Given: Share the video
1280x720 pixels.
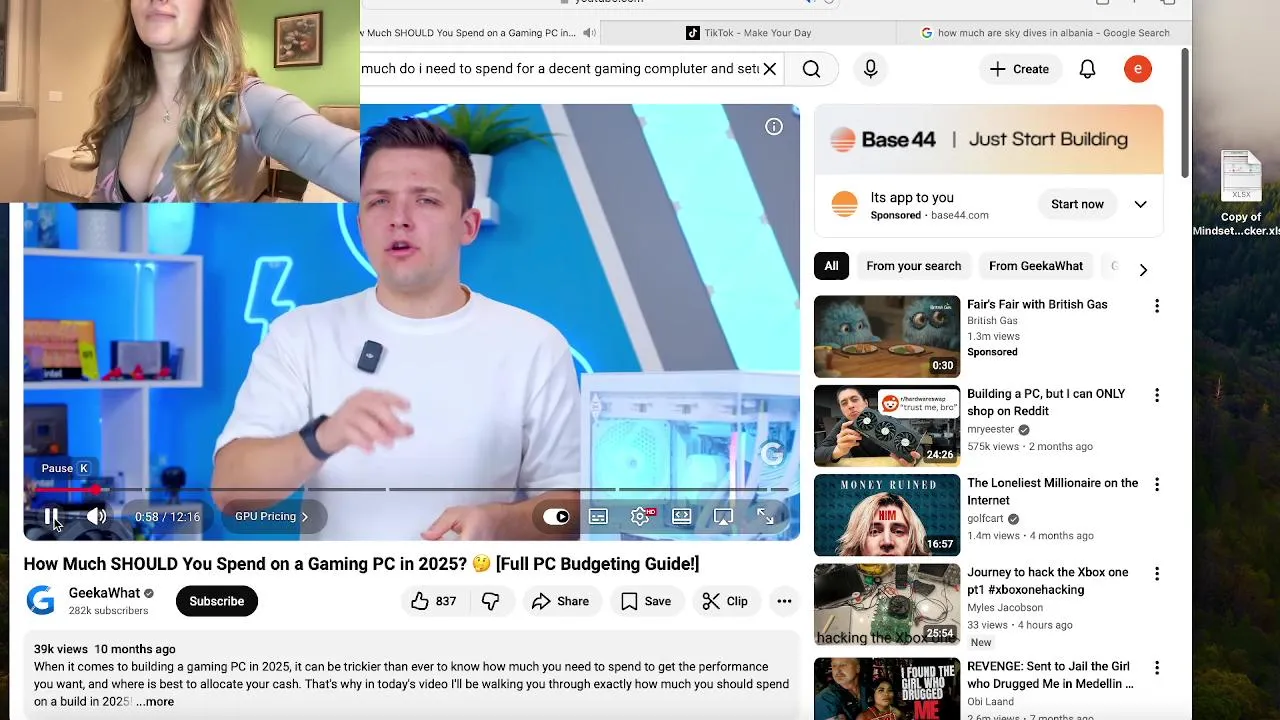Looking at the screenshot, I should (560, 601).
